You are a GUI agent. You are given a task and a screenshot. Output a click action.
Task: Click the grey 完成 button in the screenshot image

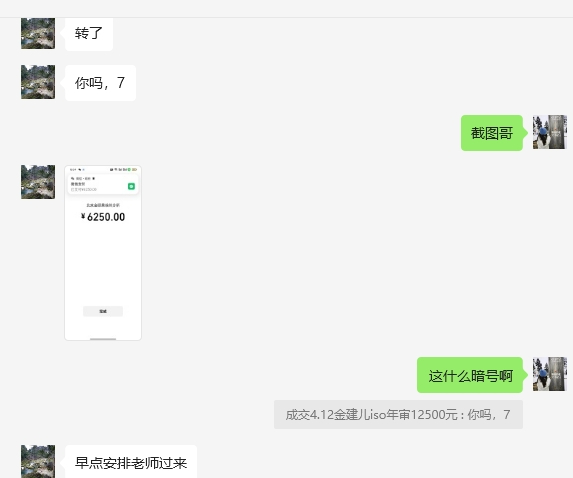103,311
